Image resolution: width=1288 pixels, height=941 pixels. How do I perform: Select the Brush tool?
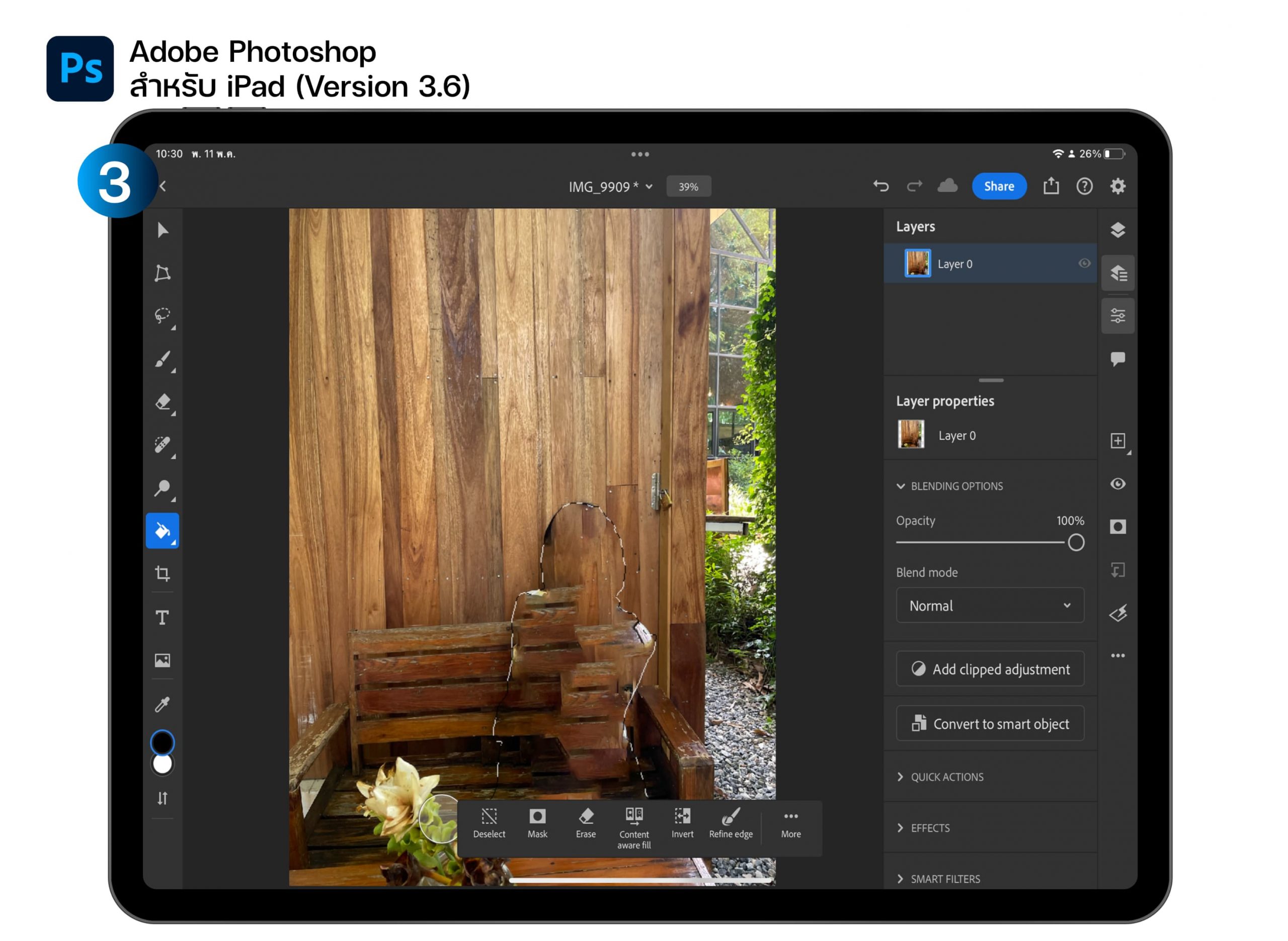click(163, 360)
